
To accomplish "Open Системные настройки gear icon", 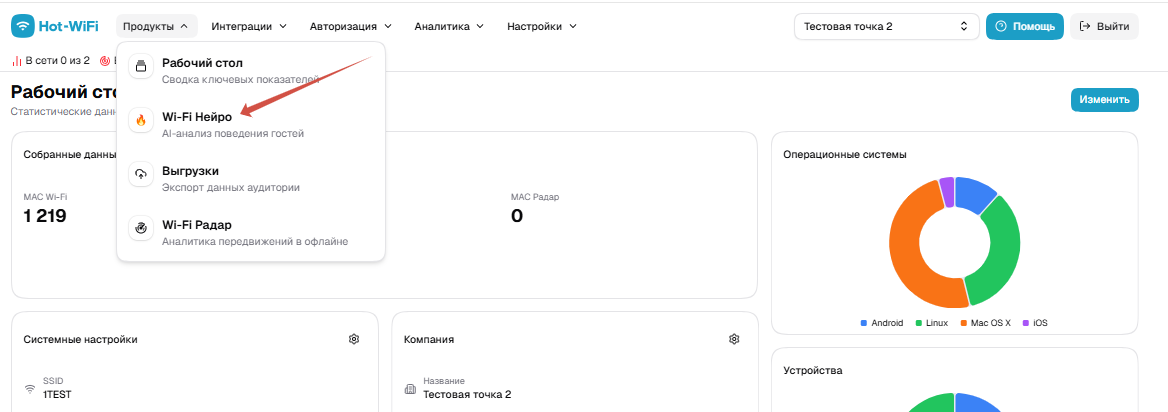I will coord(354,339).
